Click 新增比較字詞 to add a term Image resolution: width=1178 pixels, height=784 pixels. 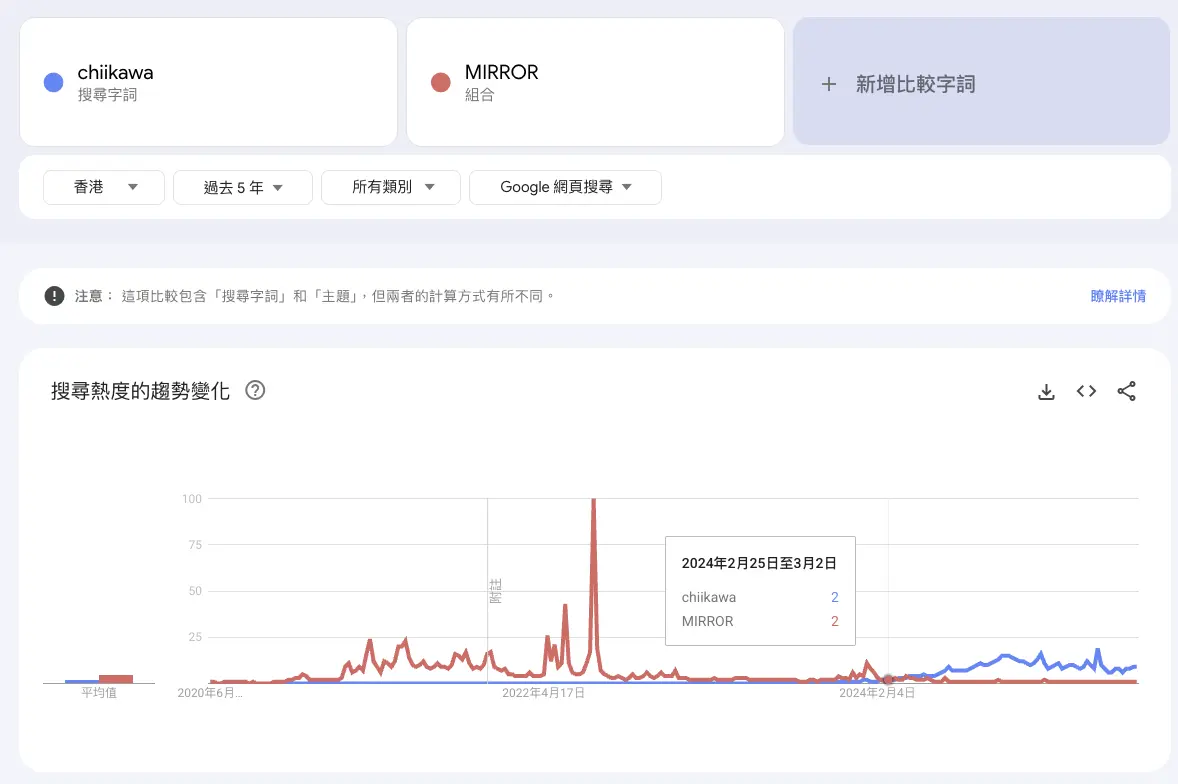click(981, 82)
